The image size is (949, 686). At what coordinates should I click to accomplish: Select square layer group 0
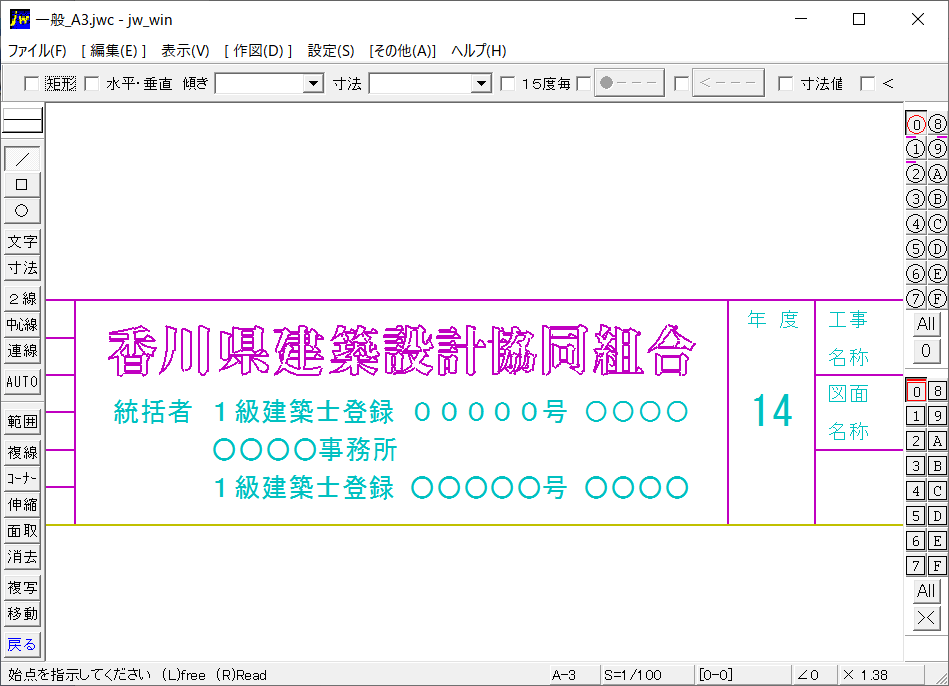(916, 391)
